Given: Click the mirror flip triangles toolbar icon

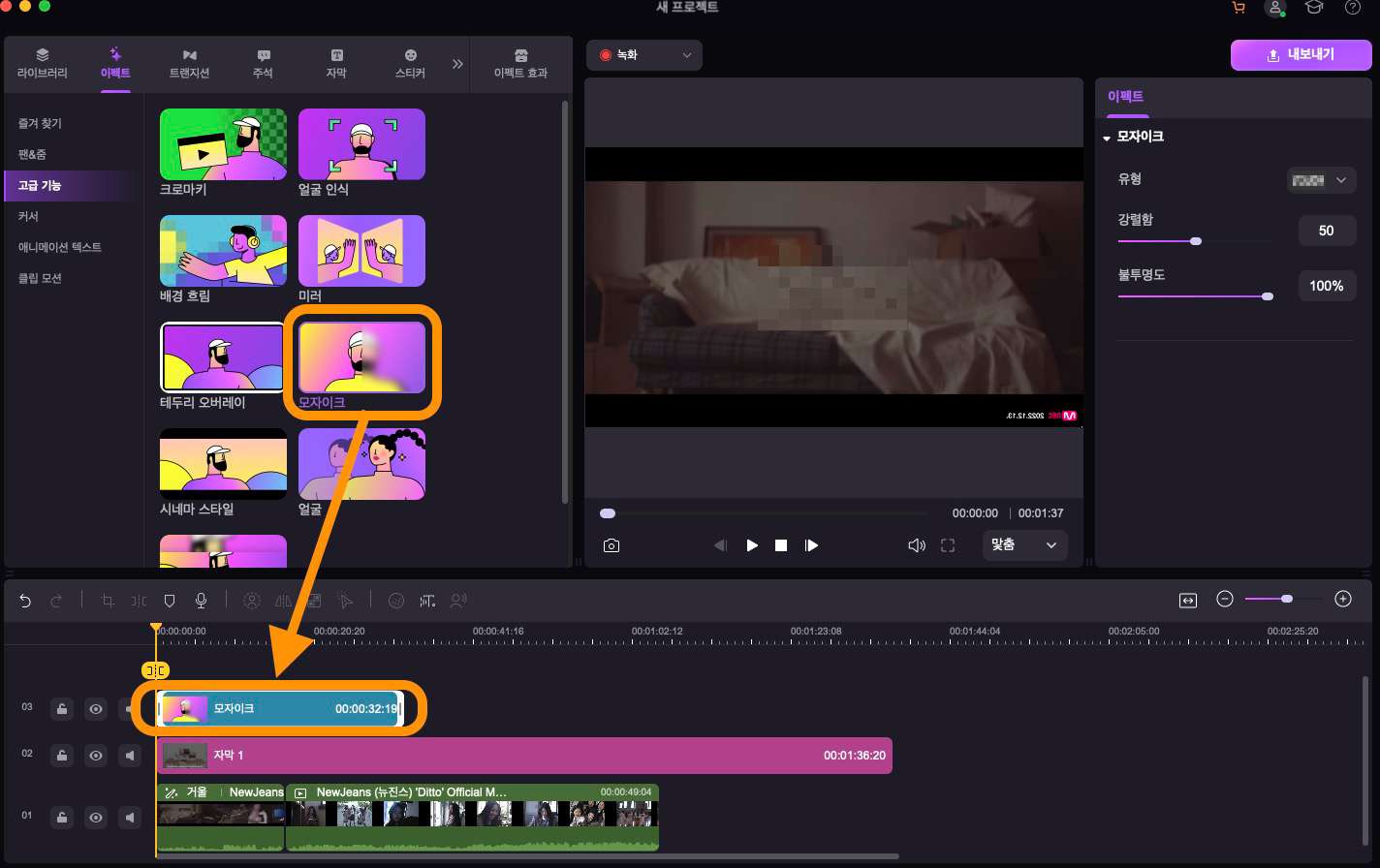Looking at the screenshot, I should point(283,601).
